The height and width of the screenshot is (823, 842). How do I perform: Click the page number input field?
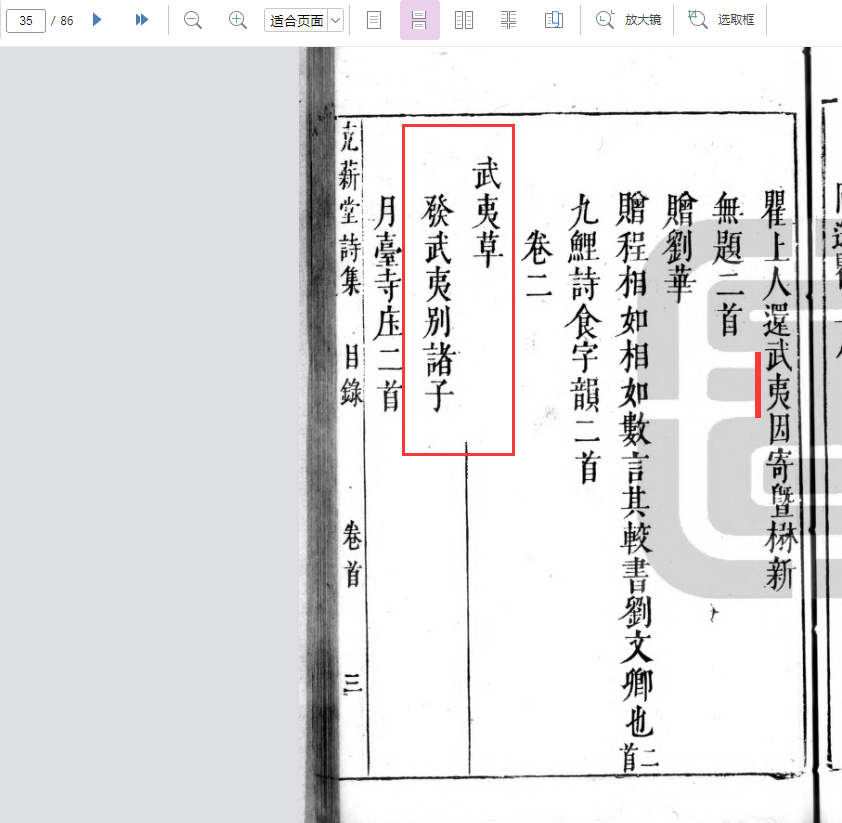tap(26, 20)
